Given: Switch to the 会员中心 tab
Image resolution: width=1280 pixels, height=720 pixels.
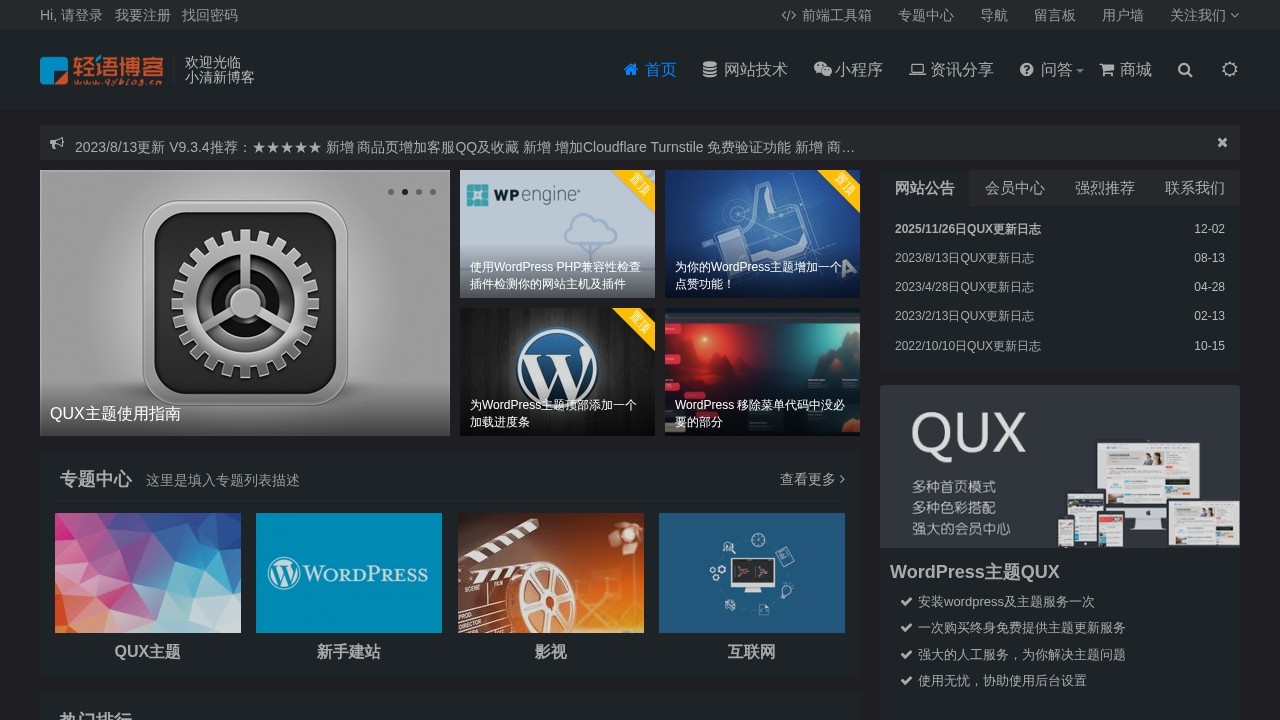Looking at the screenshot, I should point(1014,188).
